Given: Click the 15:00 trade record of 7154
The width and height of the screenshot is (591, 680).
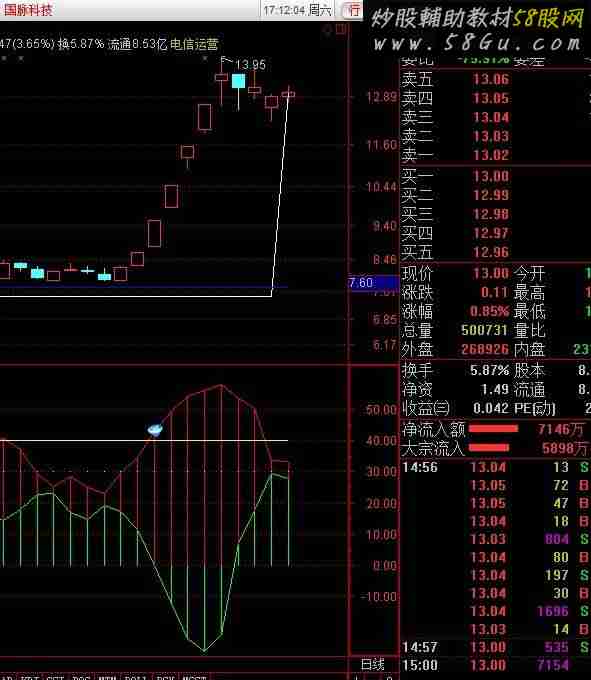Looking at the screenshot, I should 495,665.
